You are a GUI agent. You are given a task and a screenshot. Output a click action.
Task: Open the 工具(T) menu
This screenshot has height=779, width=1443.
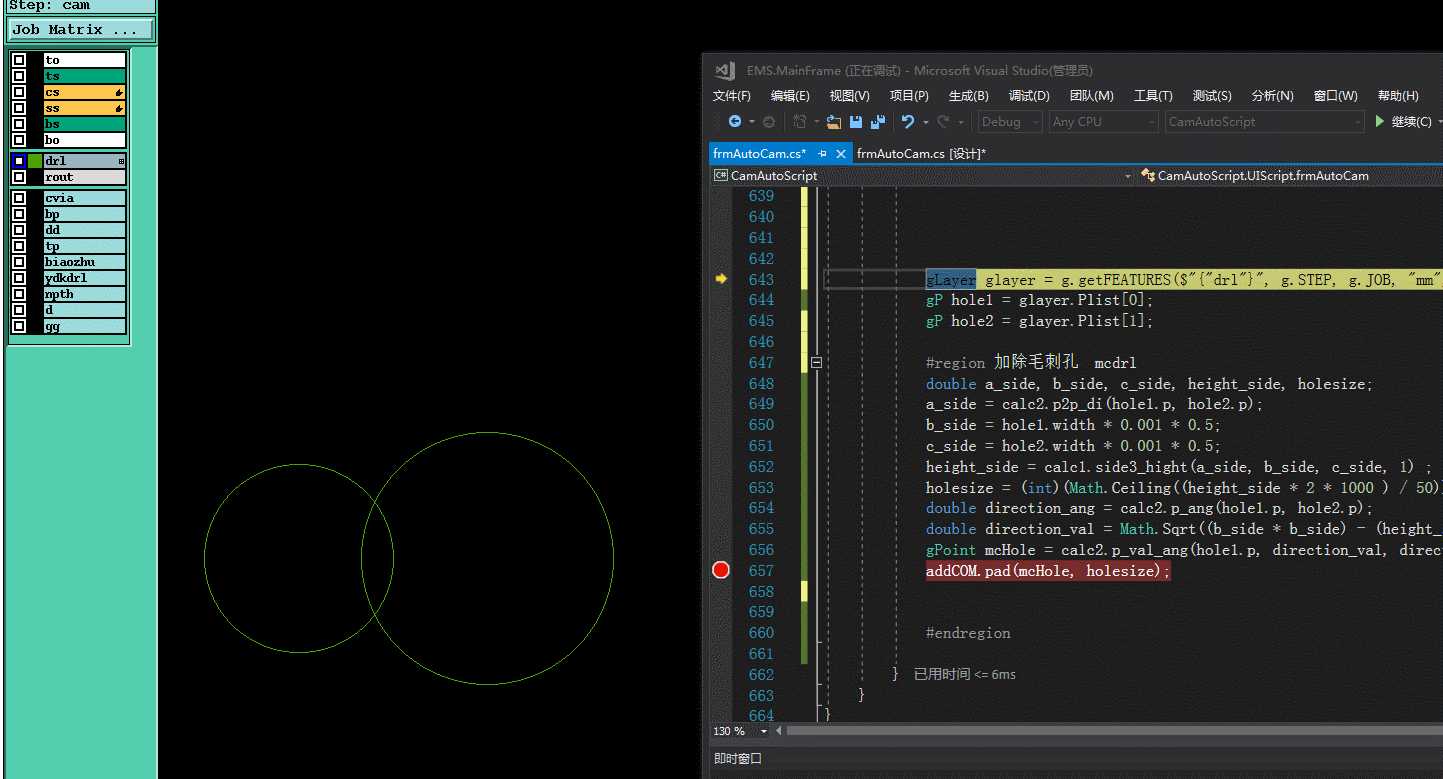tap(1153, 96)
